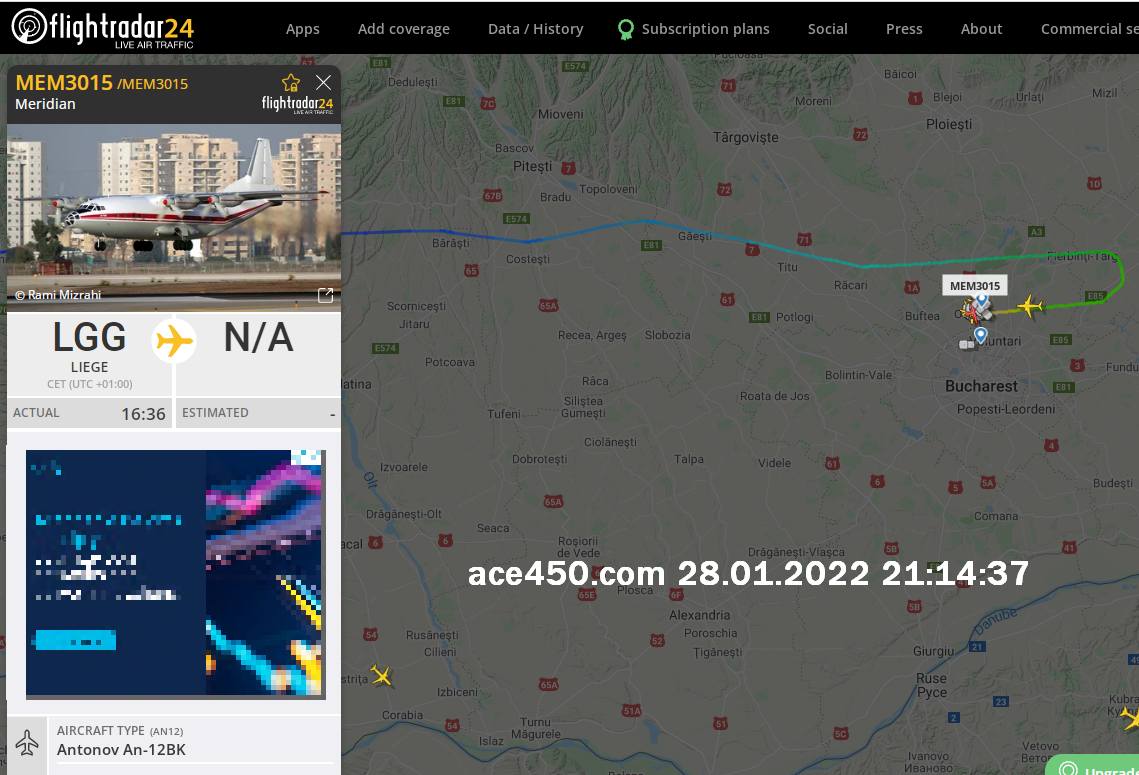Open aircraft photo via external link icon
1139x775 pixels.
(x=325, y=295)
